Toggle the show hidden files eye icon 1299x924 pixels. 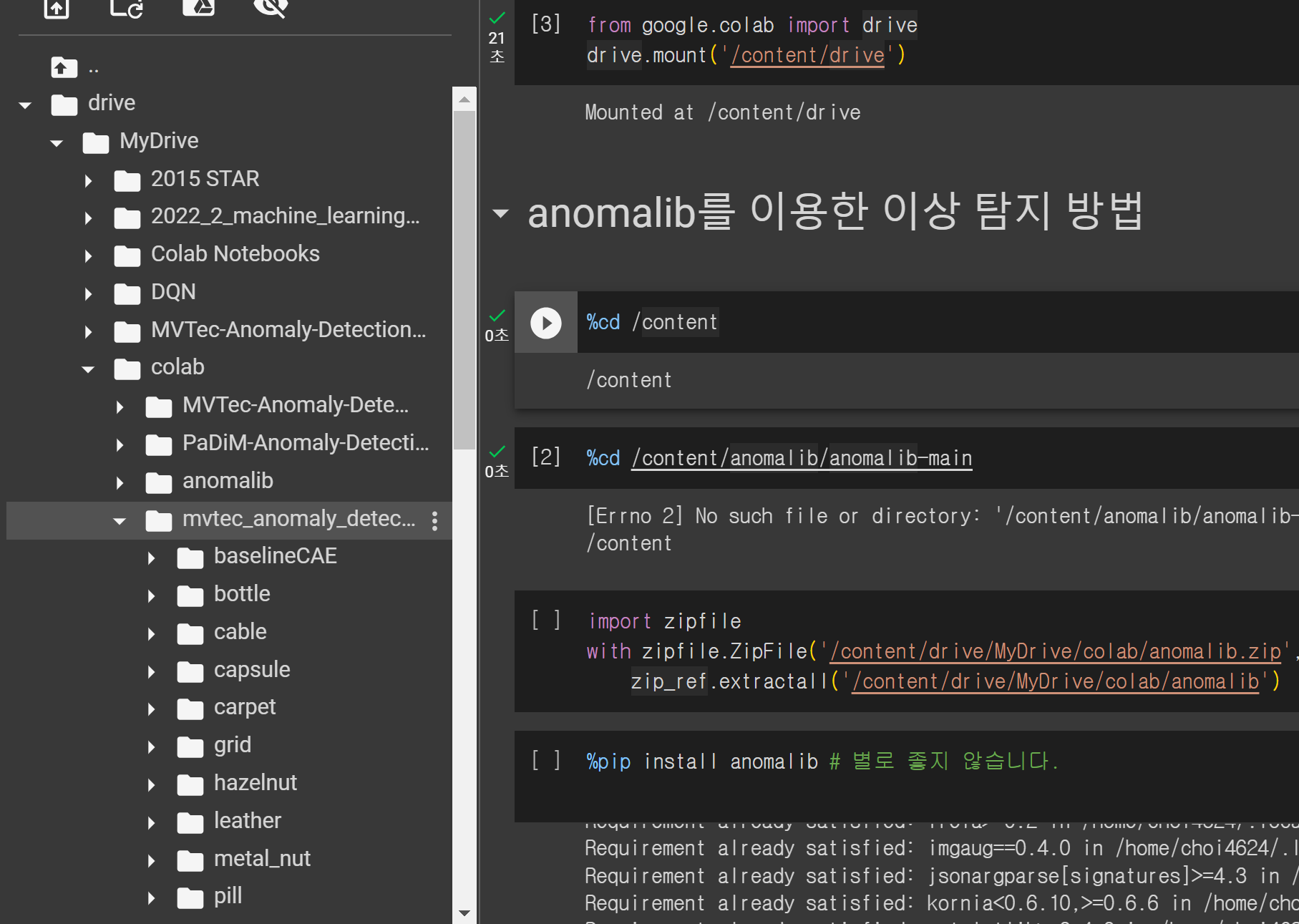click(x=271, y=7)
